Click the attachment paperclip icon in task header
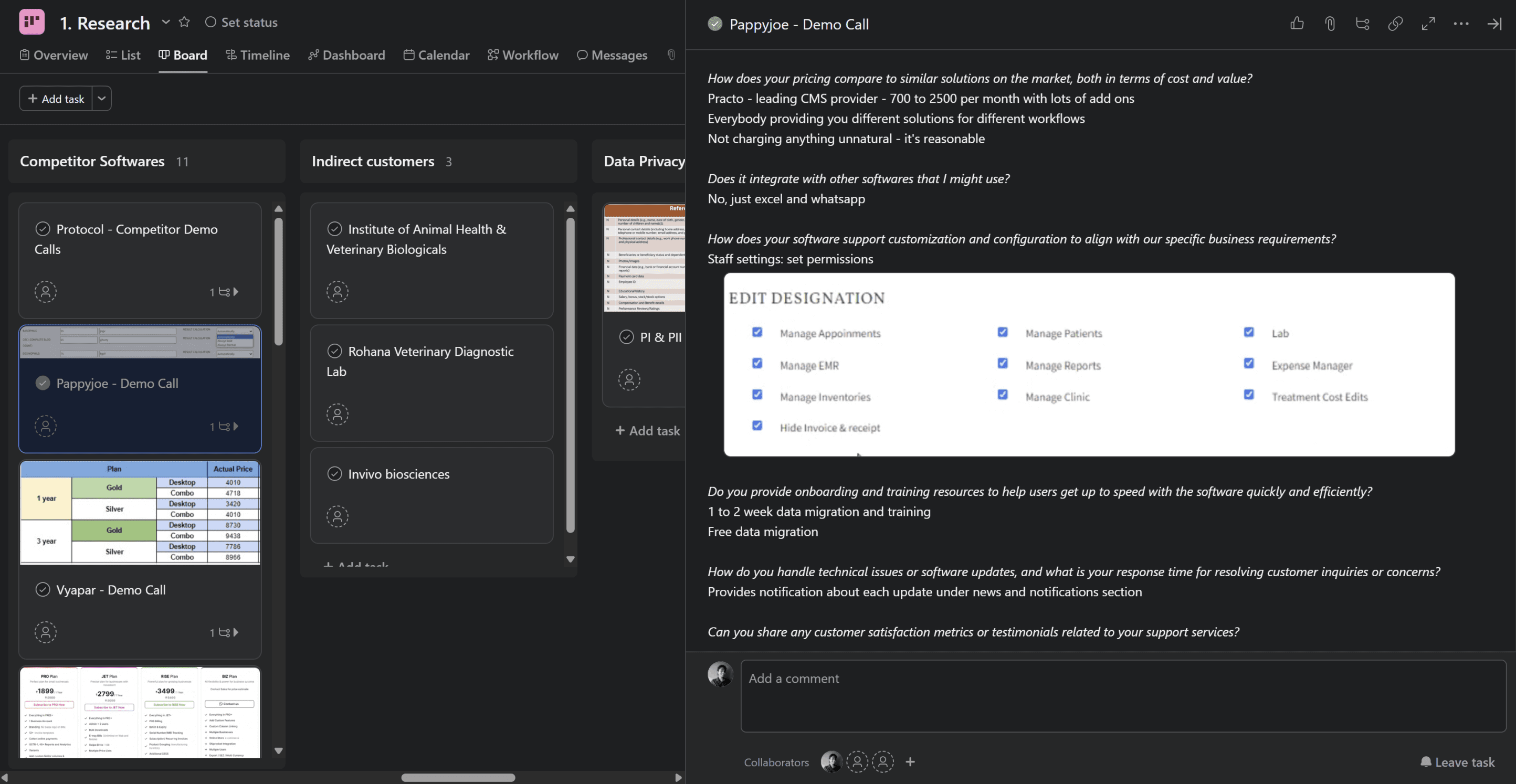The width and height of the screenshot is (1516, 784). (x=1330, y=24)
